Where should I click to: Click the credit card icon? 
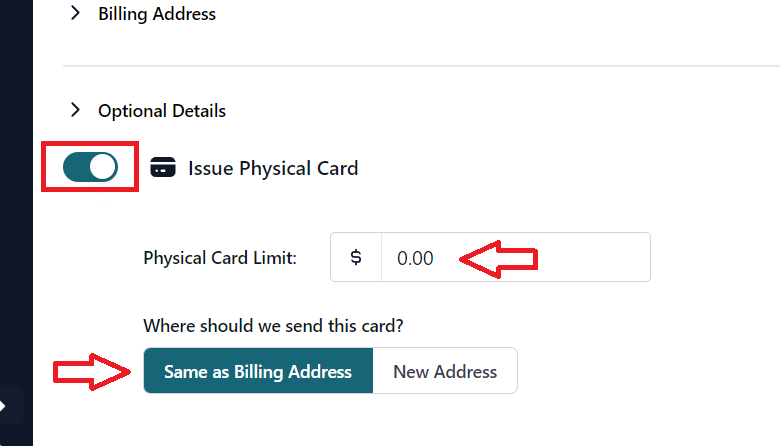162,168
